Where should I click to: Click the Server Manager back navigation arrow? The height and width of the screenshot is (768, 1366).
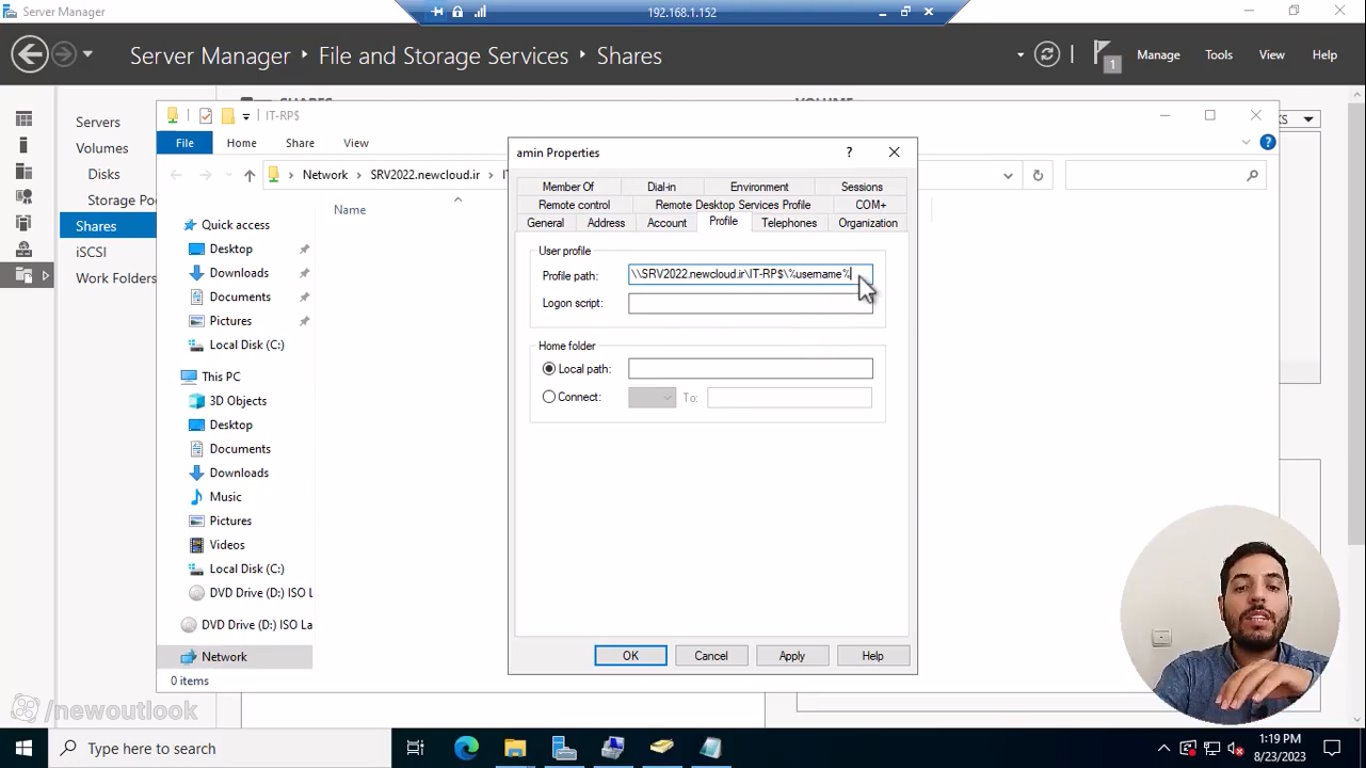(x=30, y=54)
